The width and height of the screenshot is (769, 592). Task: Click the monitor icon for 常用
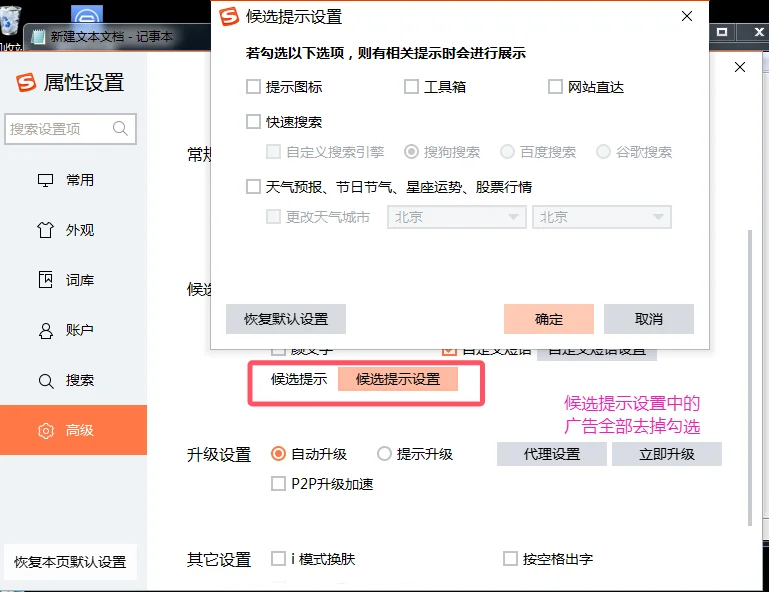coord(46,180)
